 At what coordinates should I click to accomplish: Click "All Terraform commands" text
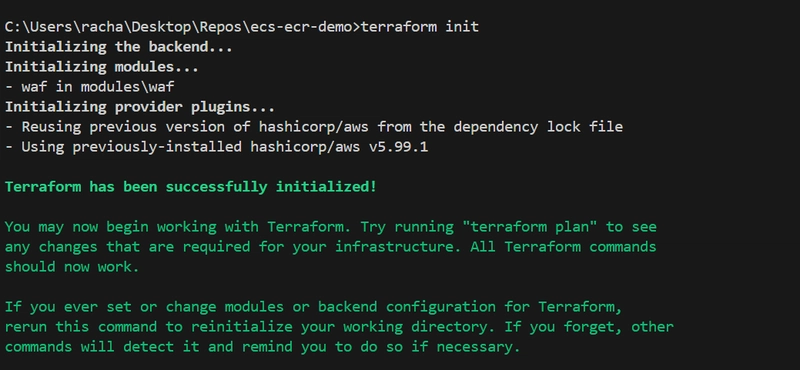point(563,247)
